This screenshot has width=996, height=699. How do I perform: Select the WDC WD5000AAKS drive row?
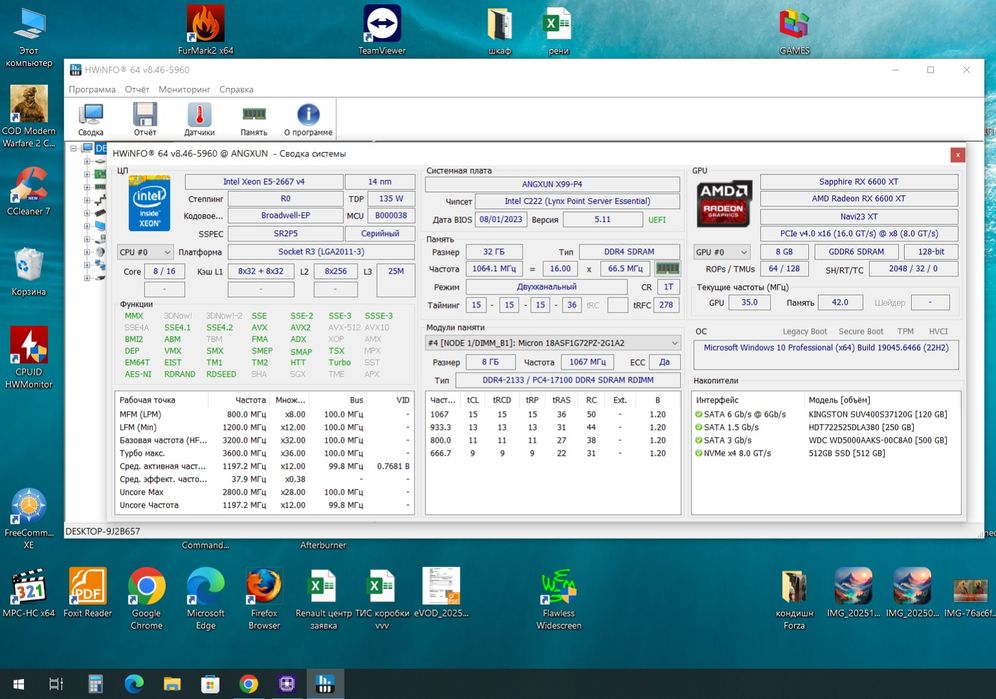(826, 440)
